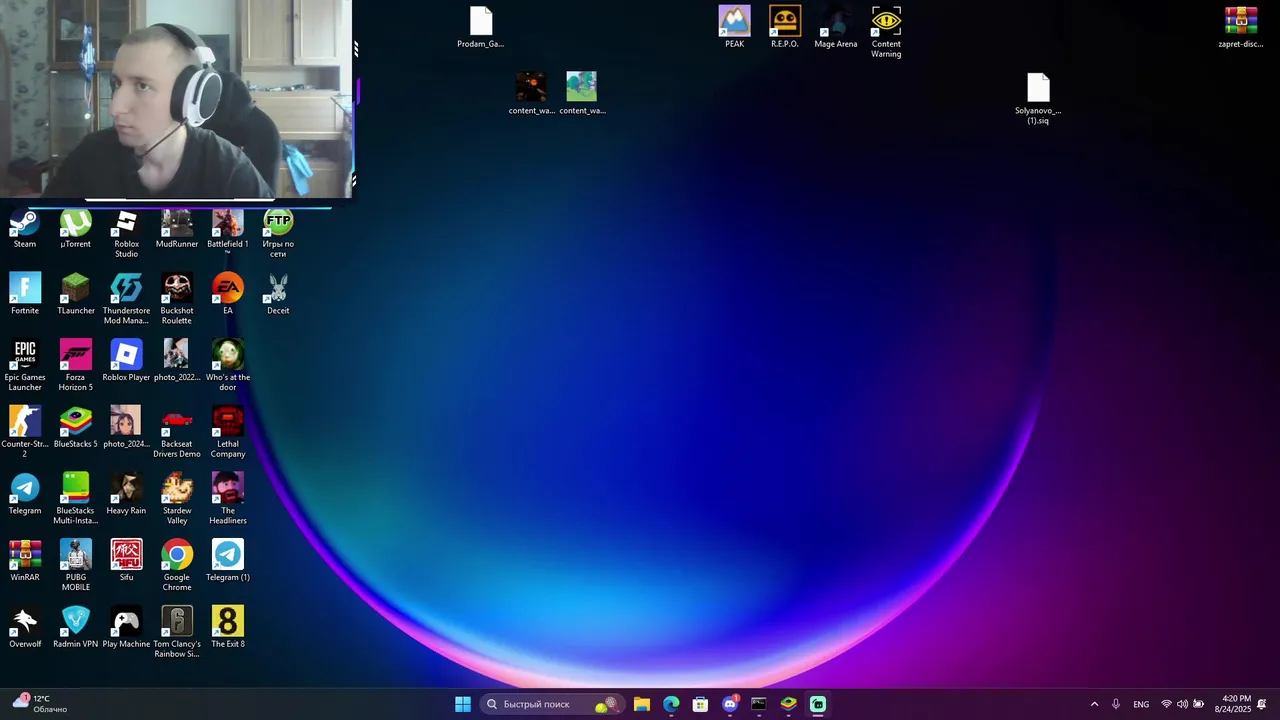Select the Counter-Strike 2 icon

[25, 432]
